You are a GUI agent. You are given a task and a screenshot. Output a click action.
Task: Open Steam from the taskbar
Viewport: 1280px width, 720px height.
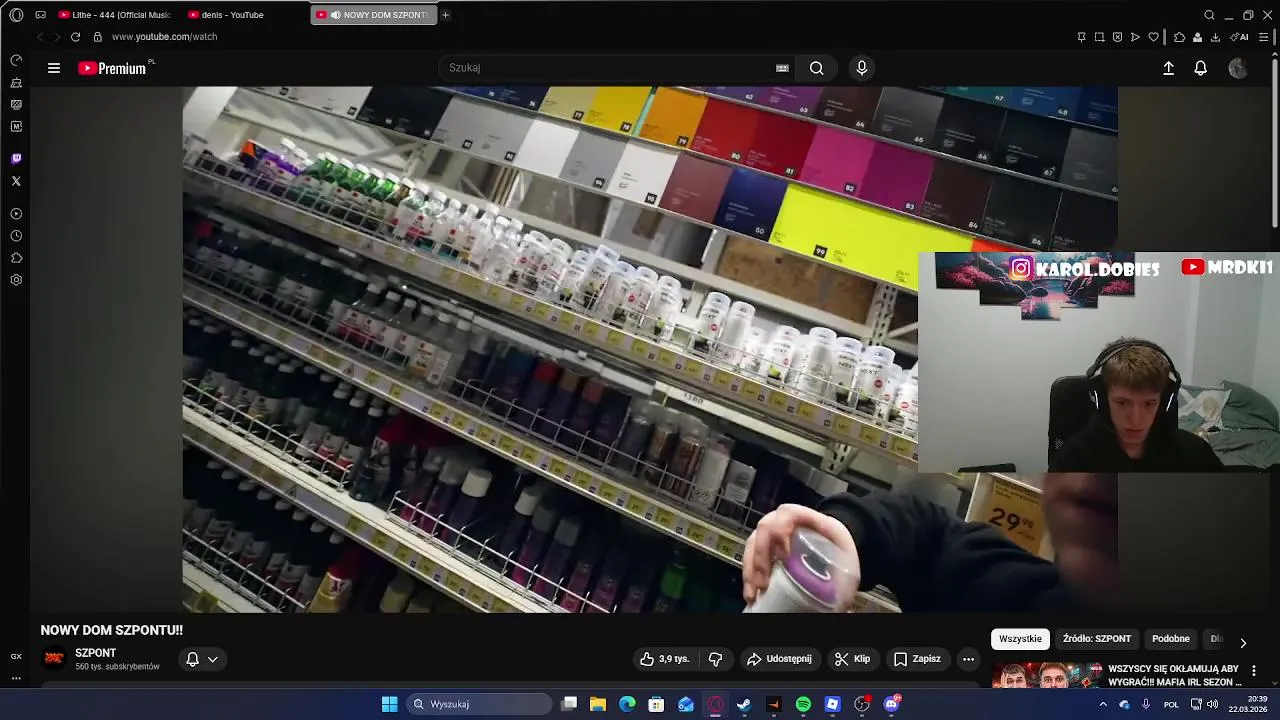pyautogui.click(x=744, y=704)
